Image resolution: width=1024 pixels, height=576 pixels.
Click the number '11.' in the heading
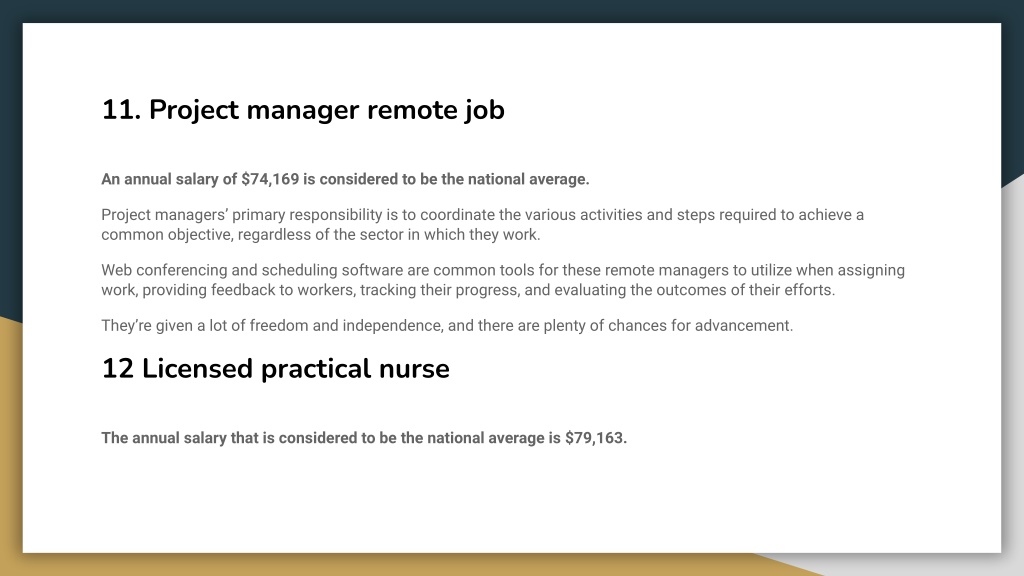click(x=121, y=110)
